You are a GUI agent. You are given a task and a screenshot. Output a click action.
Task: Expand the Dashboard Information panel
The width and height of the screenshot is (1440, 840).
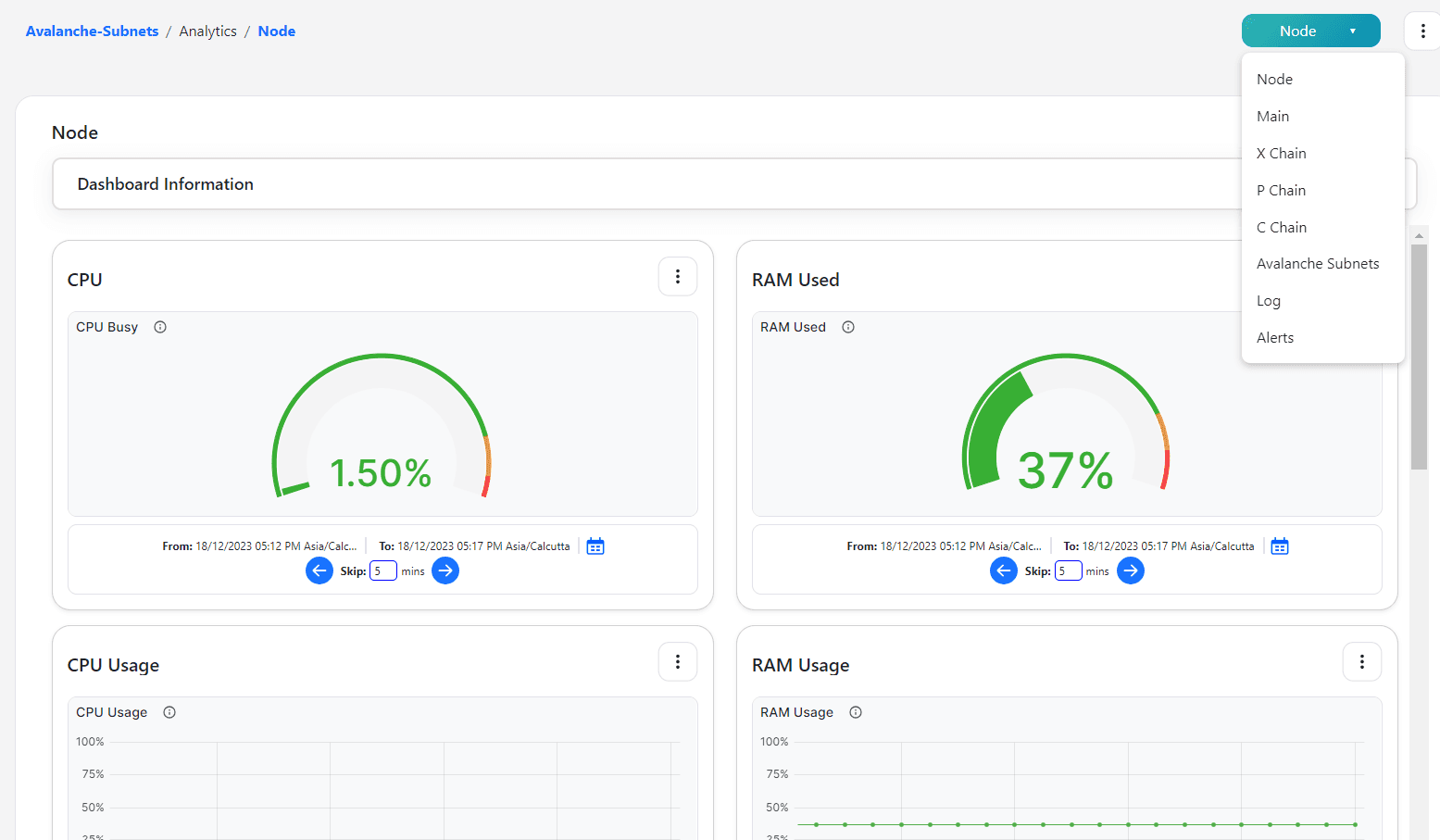coord(734,184)
